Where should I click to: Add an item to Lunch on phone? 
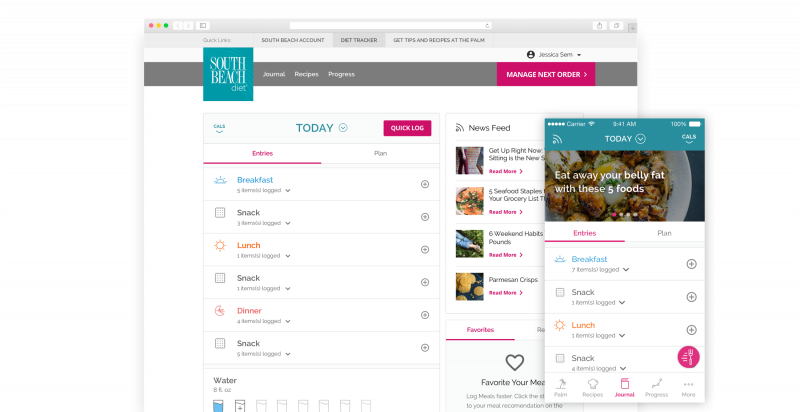point(691,330)
